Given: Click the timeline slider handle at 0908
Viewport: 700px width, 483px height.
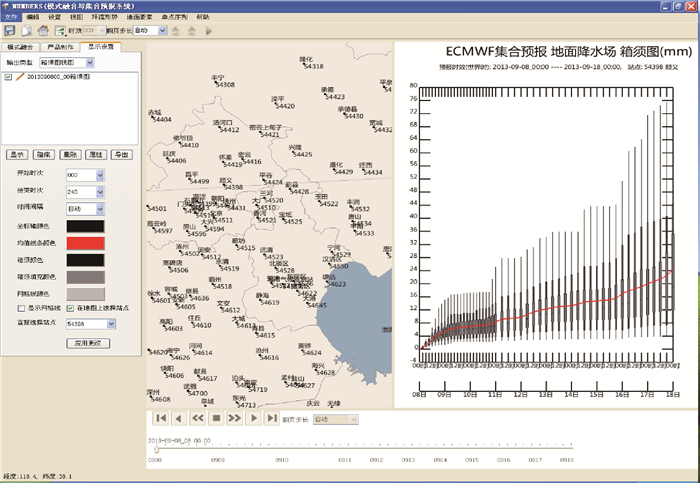Looking at the screenshot, I should tap(156, 449).
